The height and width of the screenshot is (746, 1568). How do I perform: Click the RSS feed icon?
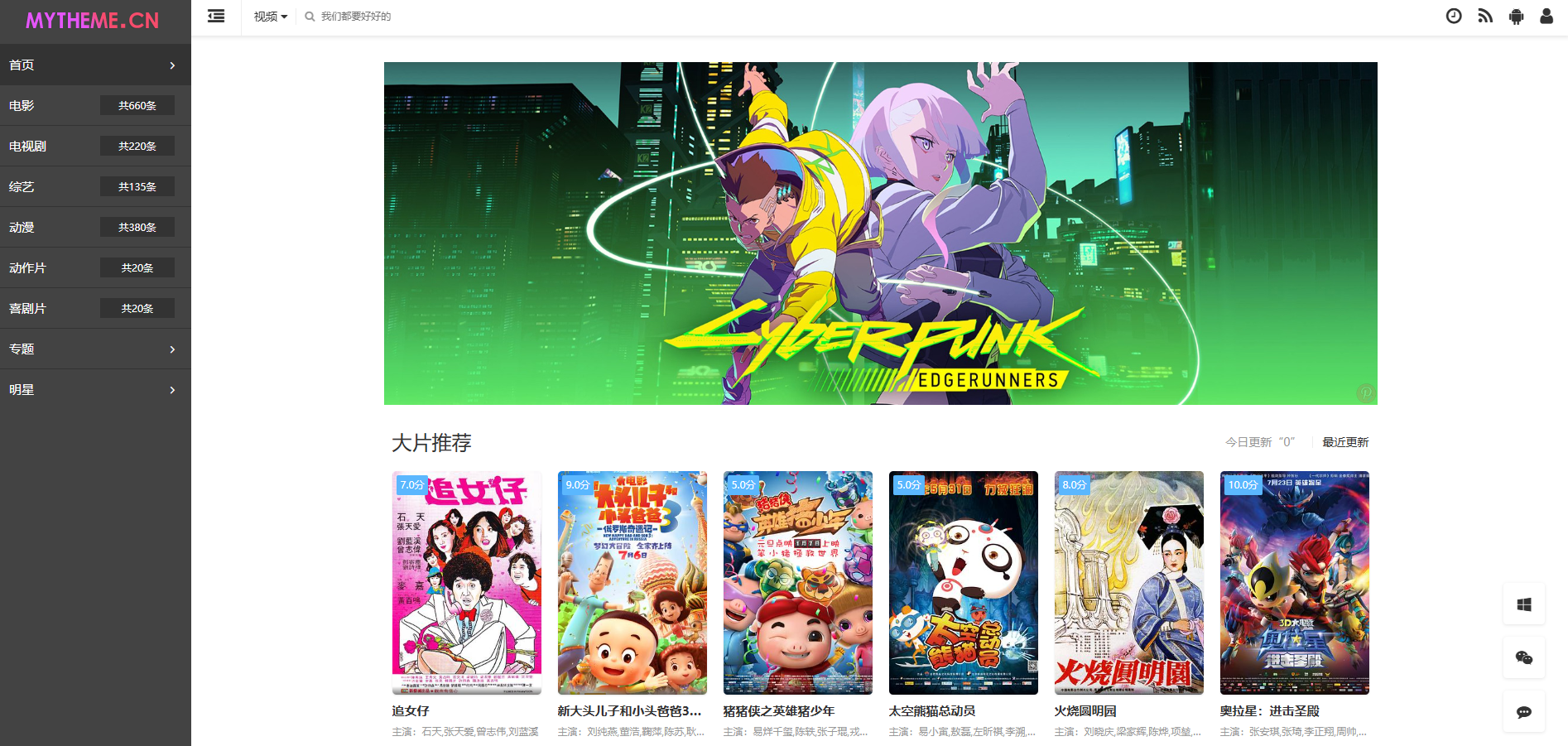point(1485,16)
